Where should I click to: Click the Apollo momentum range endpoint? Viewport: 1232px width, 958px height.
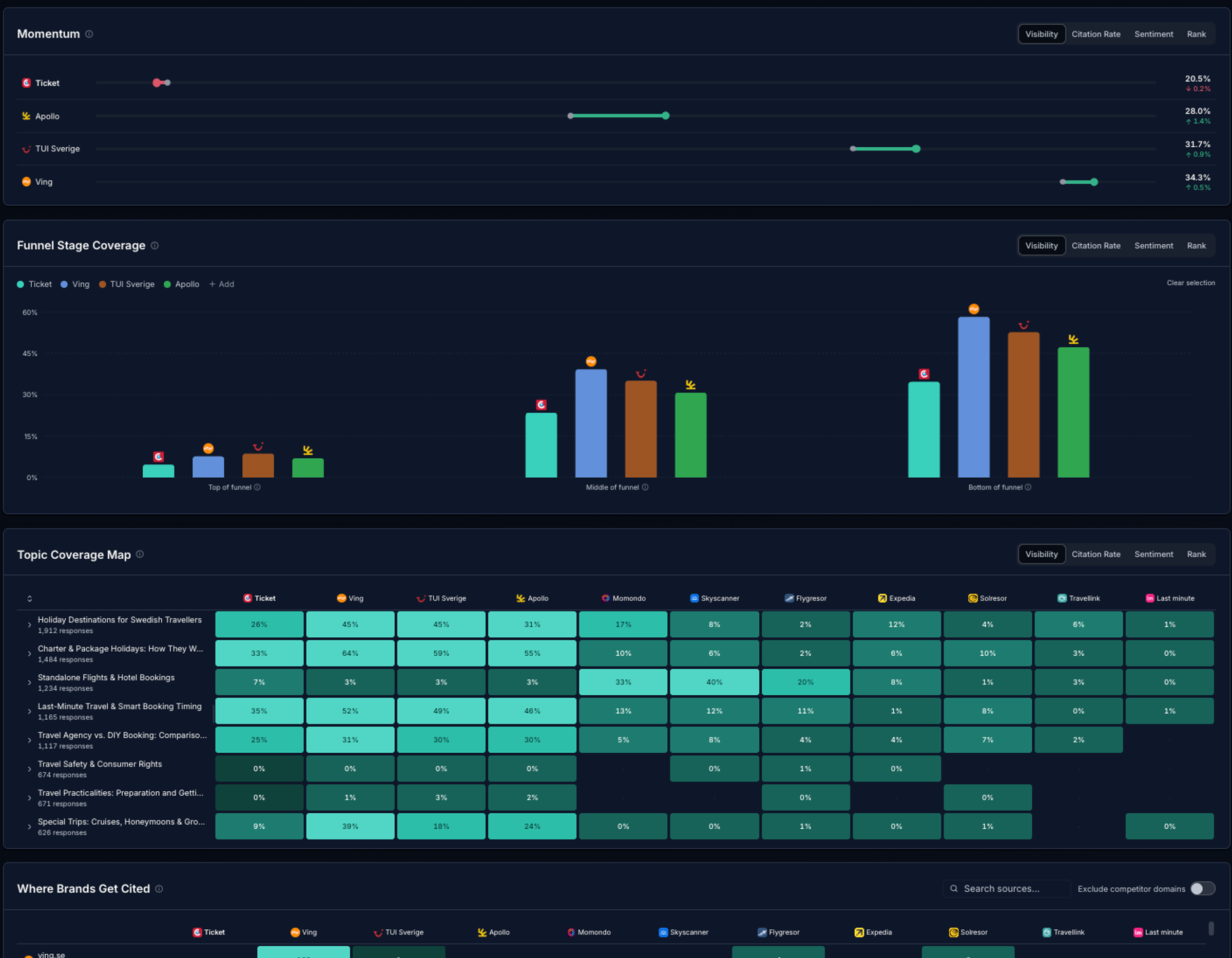666,115
